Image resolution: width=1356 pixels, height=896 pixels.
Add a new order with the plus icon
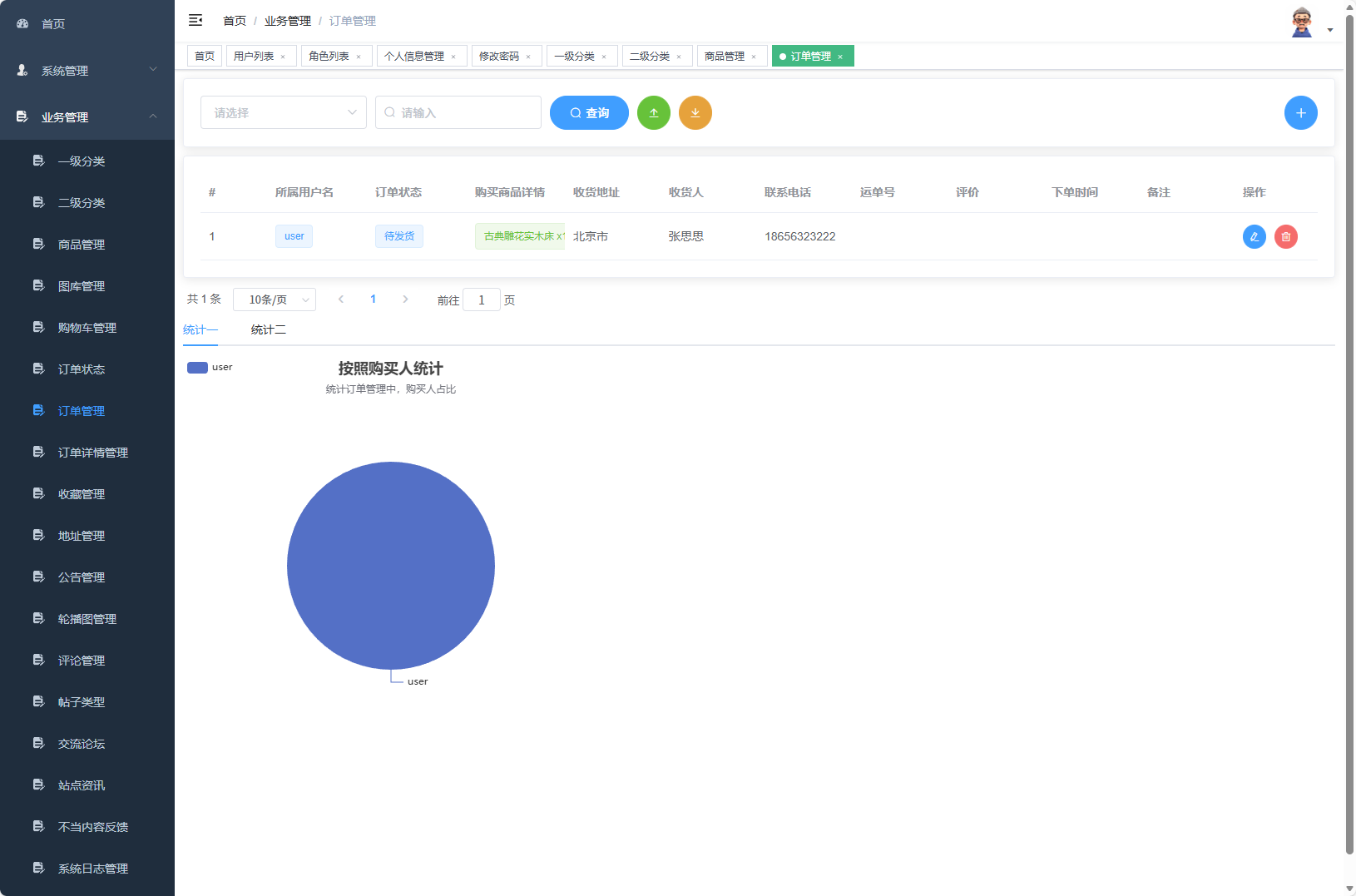[1300, 112]
